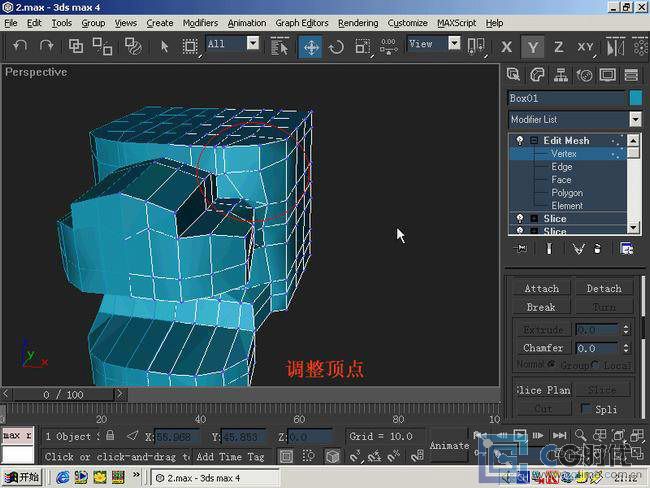
Task: Click the Select and Manipulate icon
Action: click(x=388, y=46)
